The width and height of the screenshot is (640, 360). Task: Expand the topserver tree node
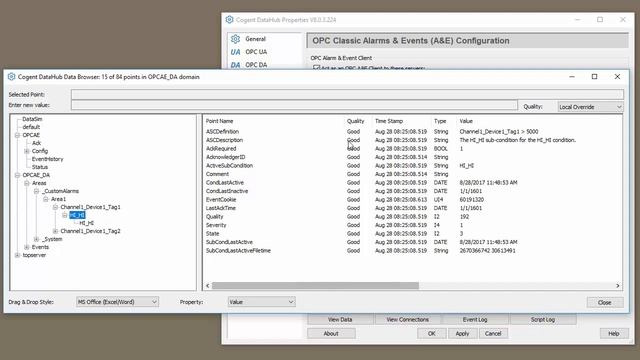18,255
